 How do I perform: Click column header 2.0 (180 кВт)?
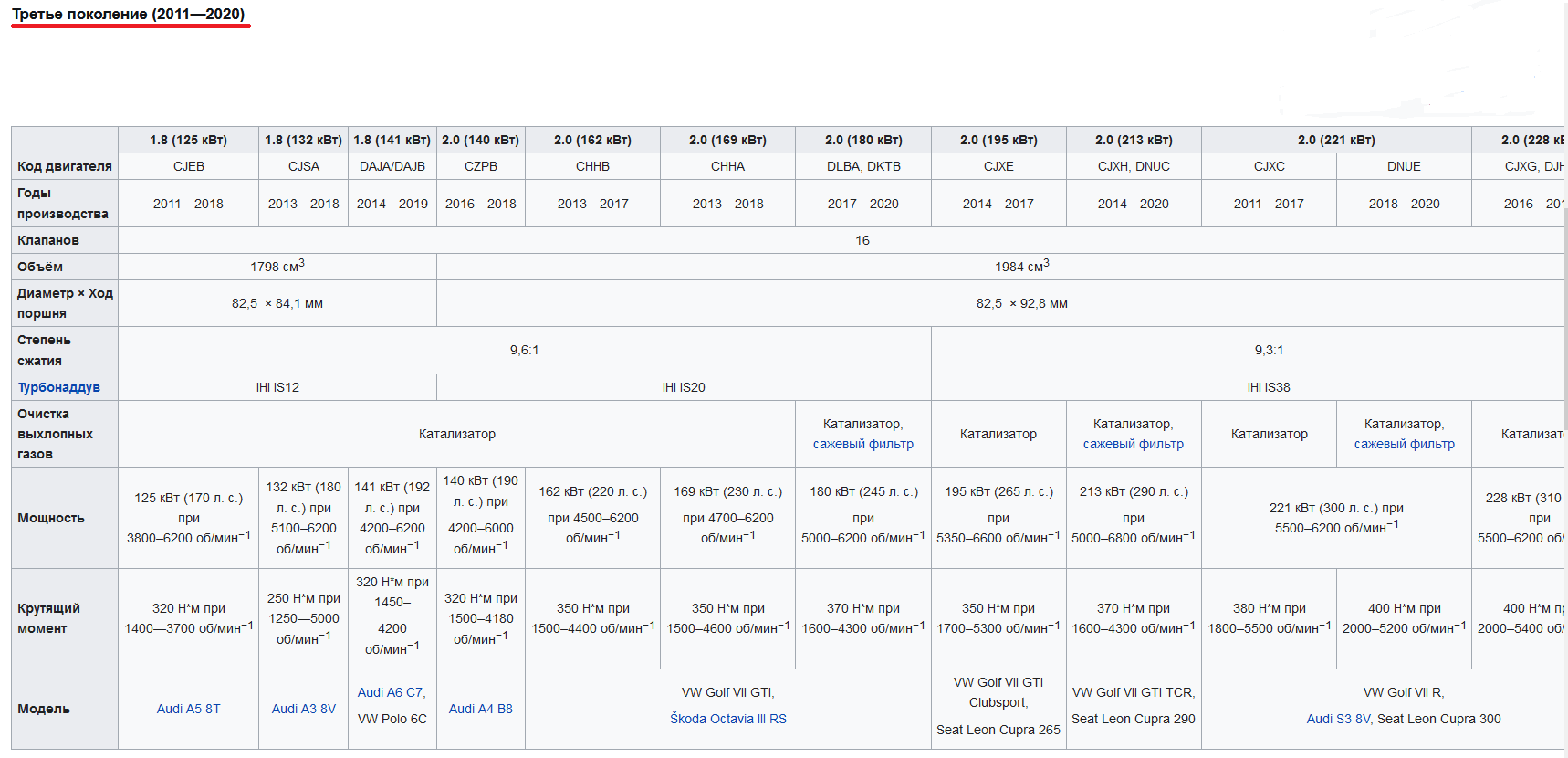tap(862, 140)
